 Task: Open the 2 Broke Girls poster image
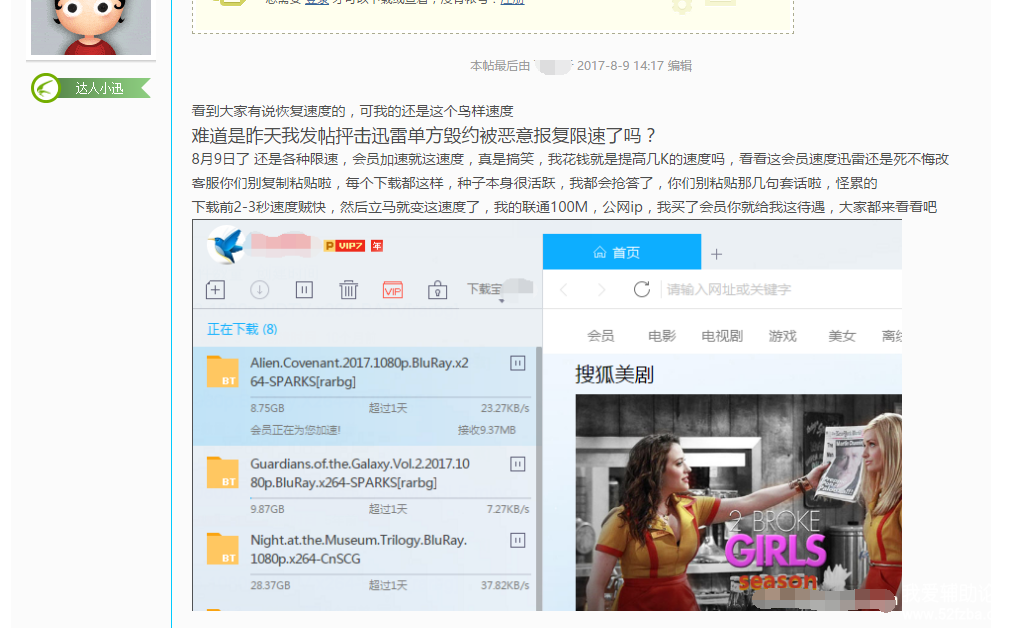click(738, 502)
